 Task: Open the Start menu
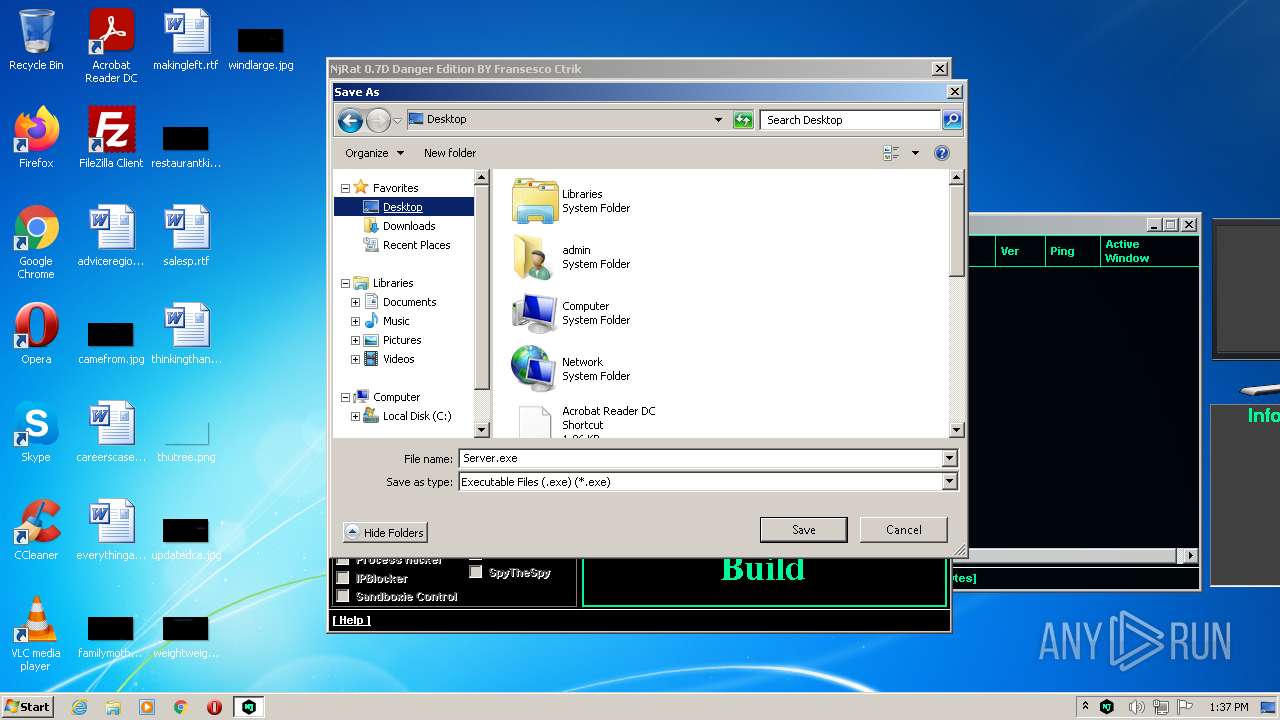[28, 707]
